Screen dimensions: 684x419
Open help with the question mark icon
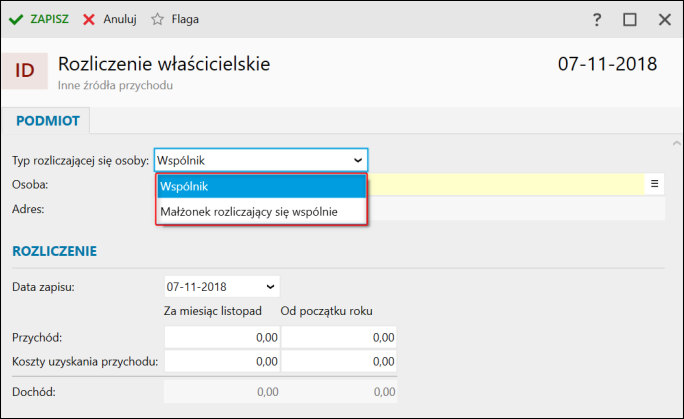(597, 19)
